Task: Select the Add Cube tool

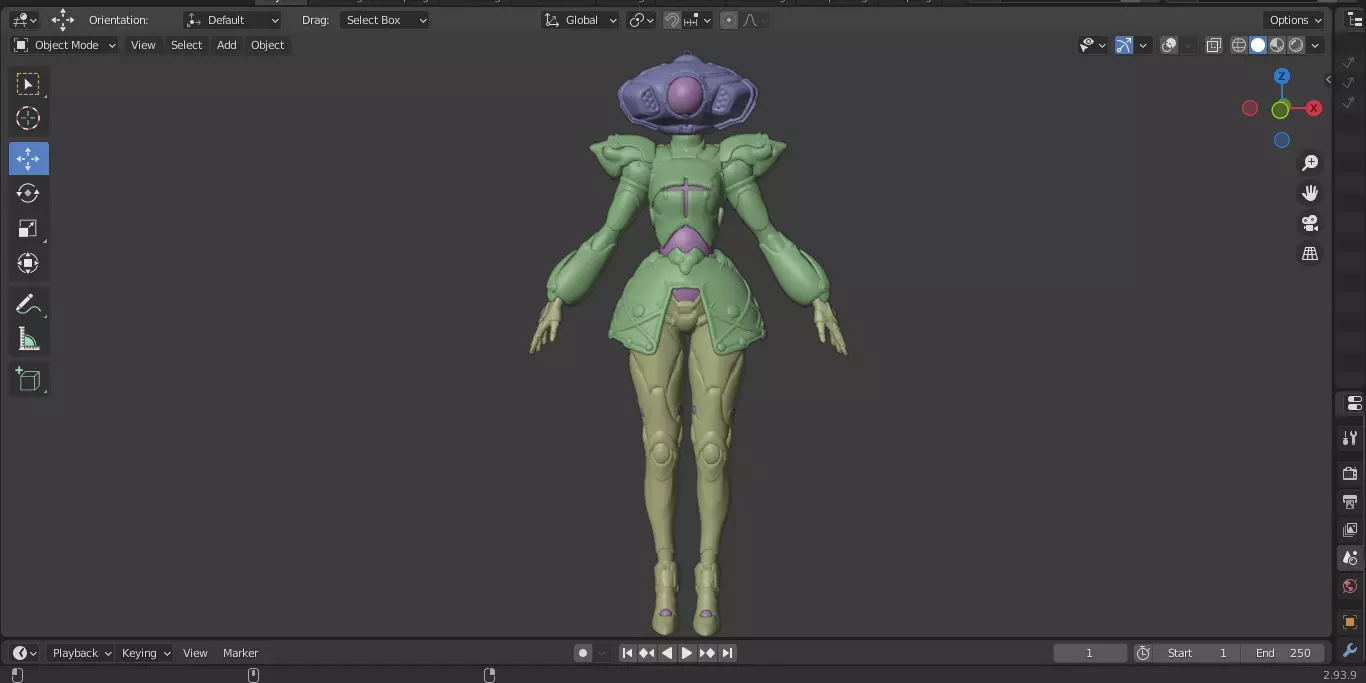Action: tap(28, 380)
